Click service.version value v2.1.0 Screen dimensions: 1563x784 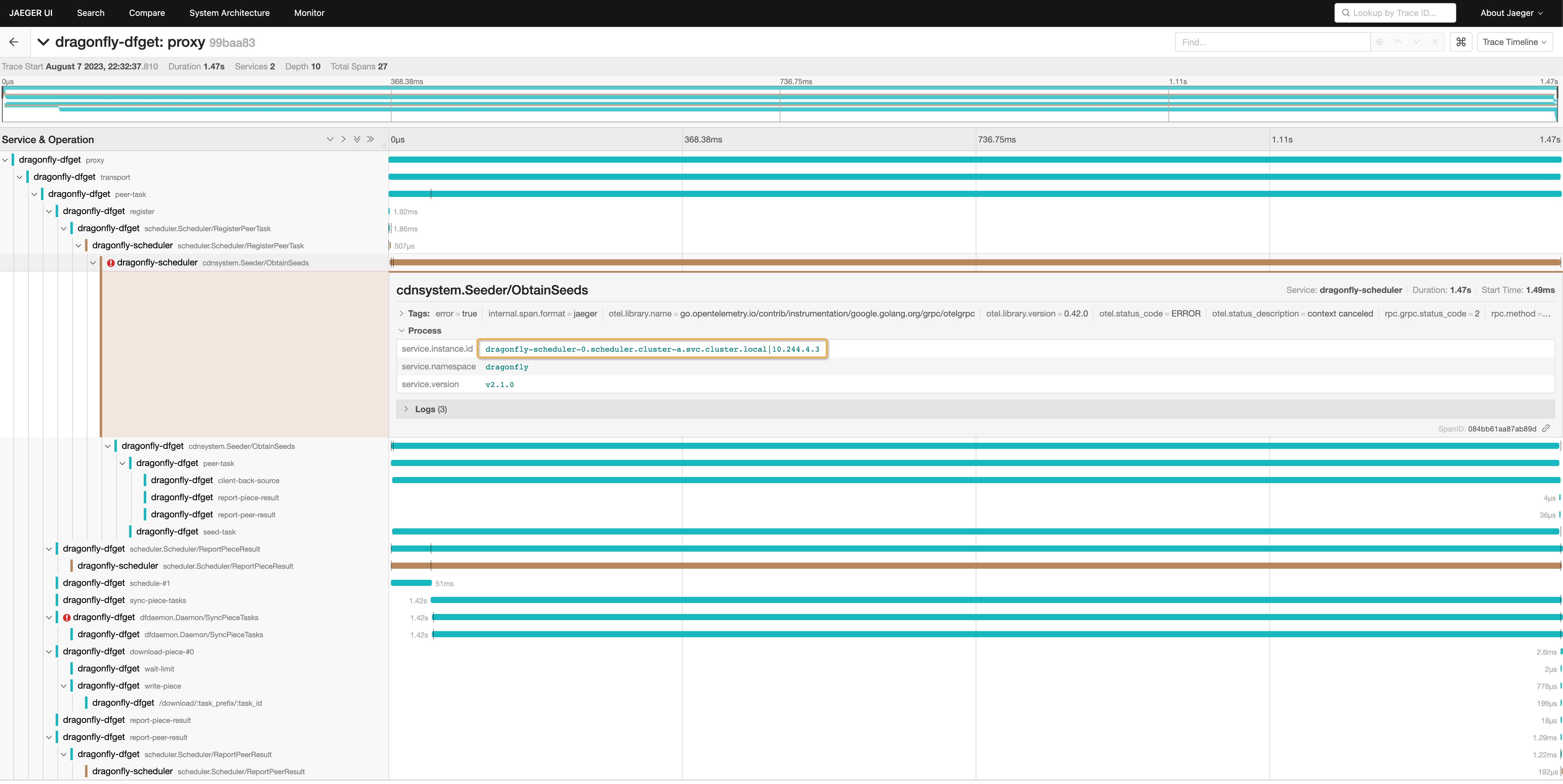[499, 384]
